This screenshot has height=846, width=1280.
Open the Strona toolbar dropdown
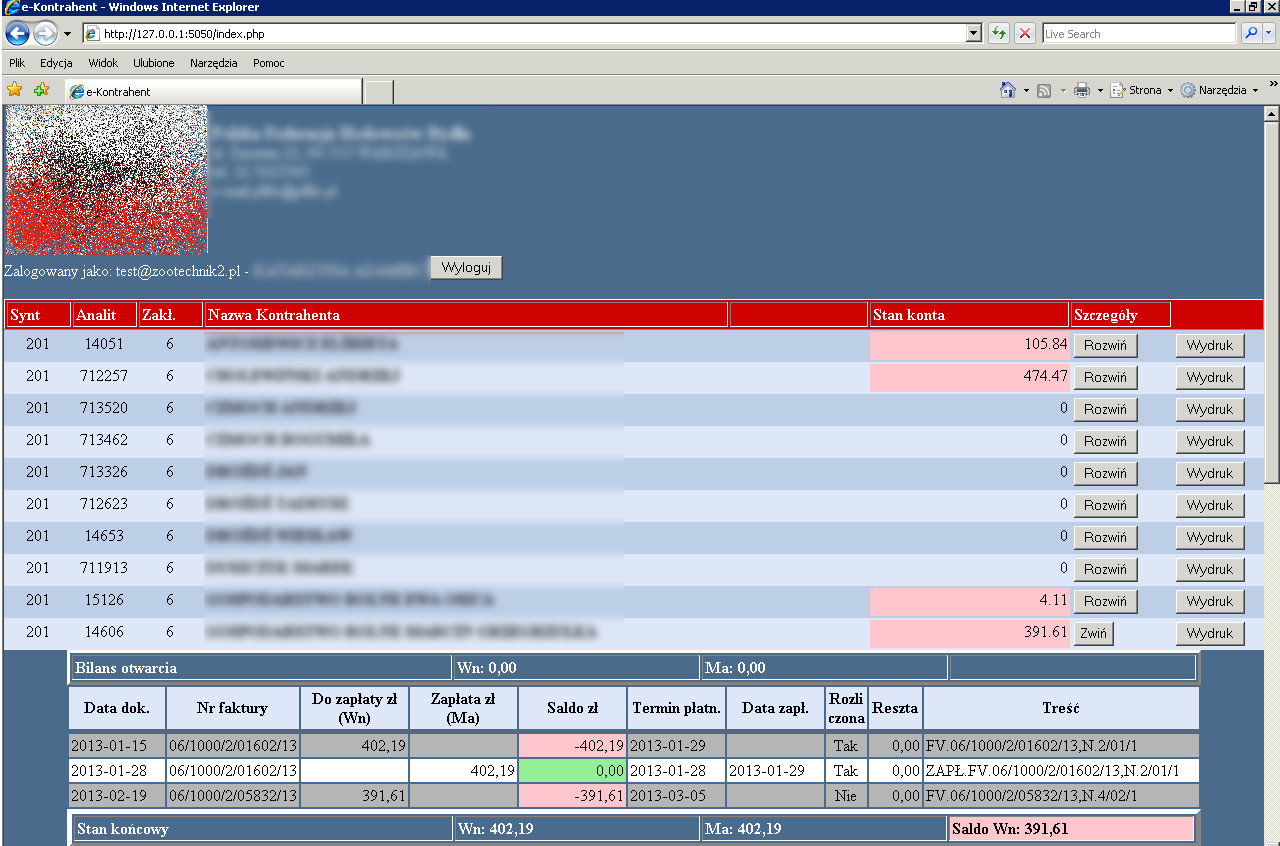[x=1144, y=90]
